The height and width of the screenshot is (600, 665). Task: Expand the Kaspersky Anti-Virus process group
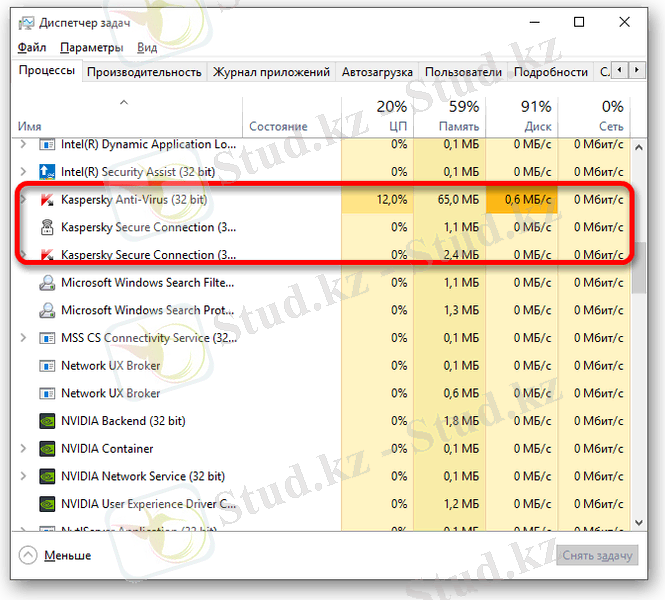23,200
